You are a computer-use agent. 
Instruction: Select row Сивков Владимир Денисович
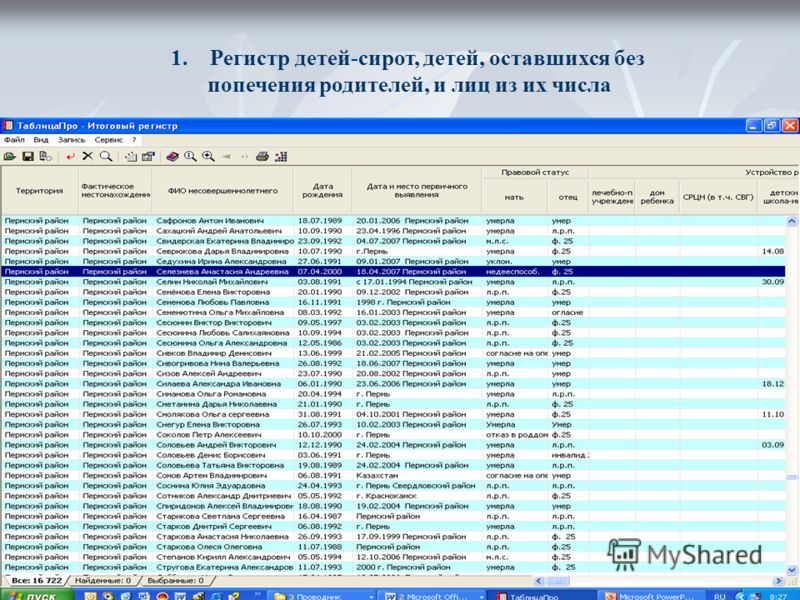(x=393, y=353)
